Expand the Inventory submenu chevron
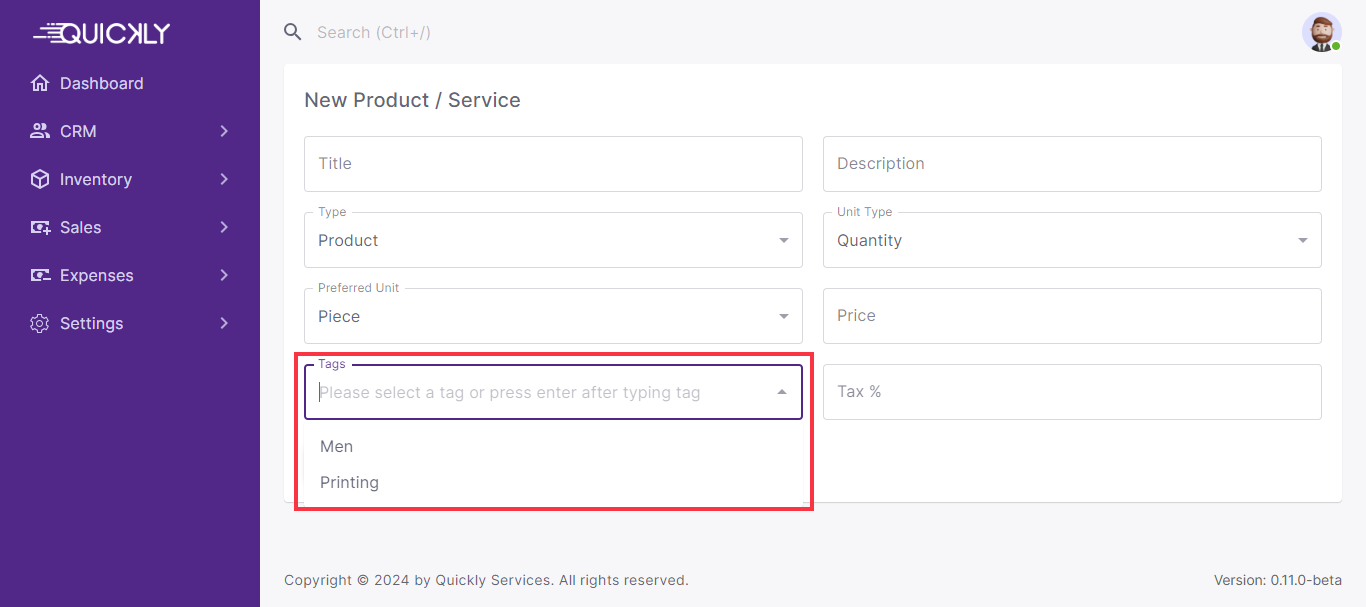Image resolution: width=1366 pixels, height=607 pixels. coord(224,179)
